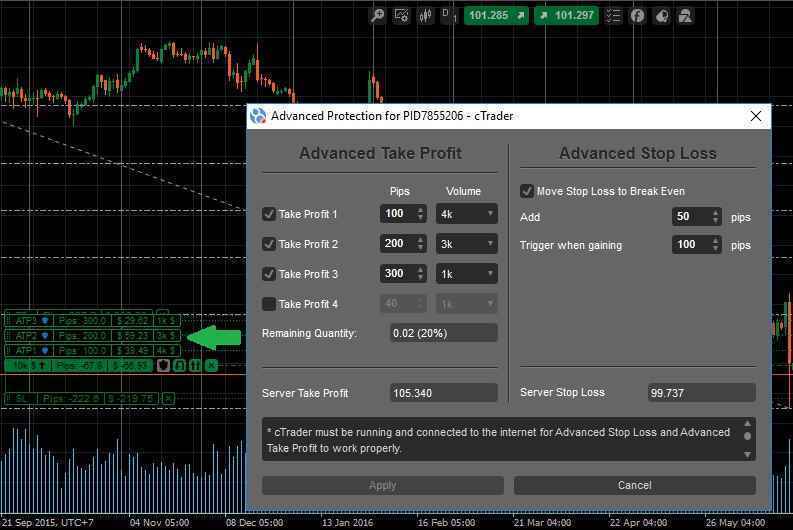Screen dimensions: 793x530
Task: Click the shield protection icon on position line
Action: 163,366
